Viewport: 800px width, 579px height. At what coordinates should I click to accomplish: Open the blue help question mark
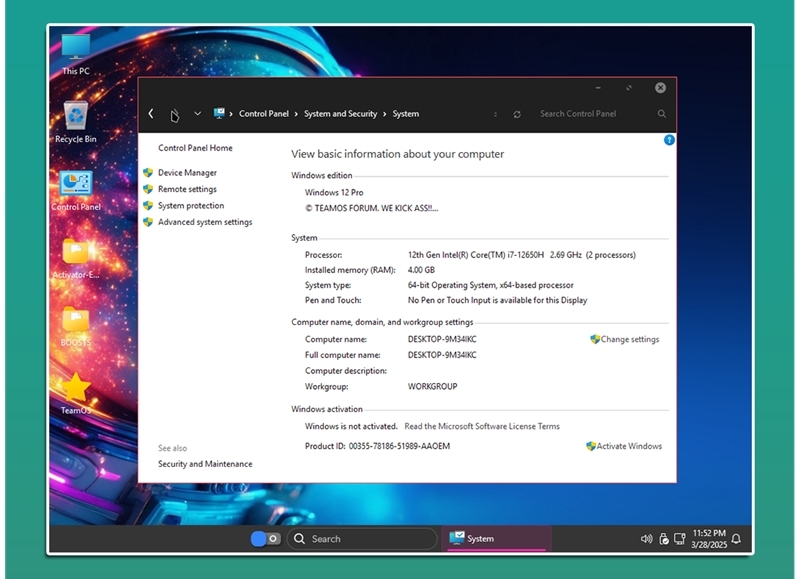tap(669, 140)
